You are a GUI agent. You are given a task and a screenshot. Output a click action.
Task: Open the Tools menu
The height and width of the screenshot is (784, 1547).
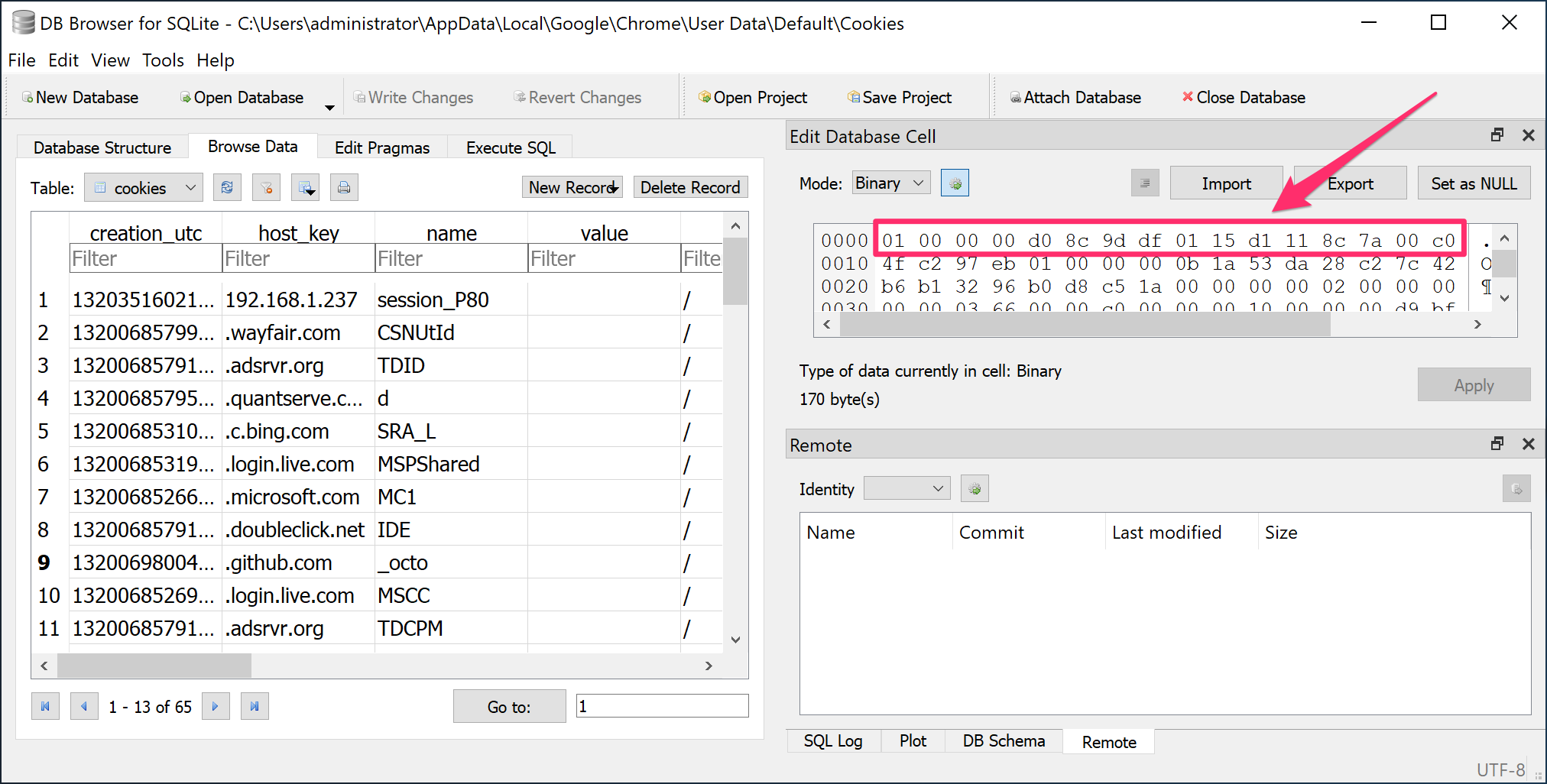pos(163,60)
